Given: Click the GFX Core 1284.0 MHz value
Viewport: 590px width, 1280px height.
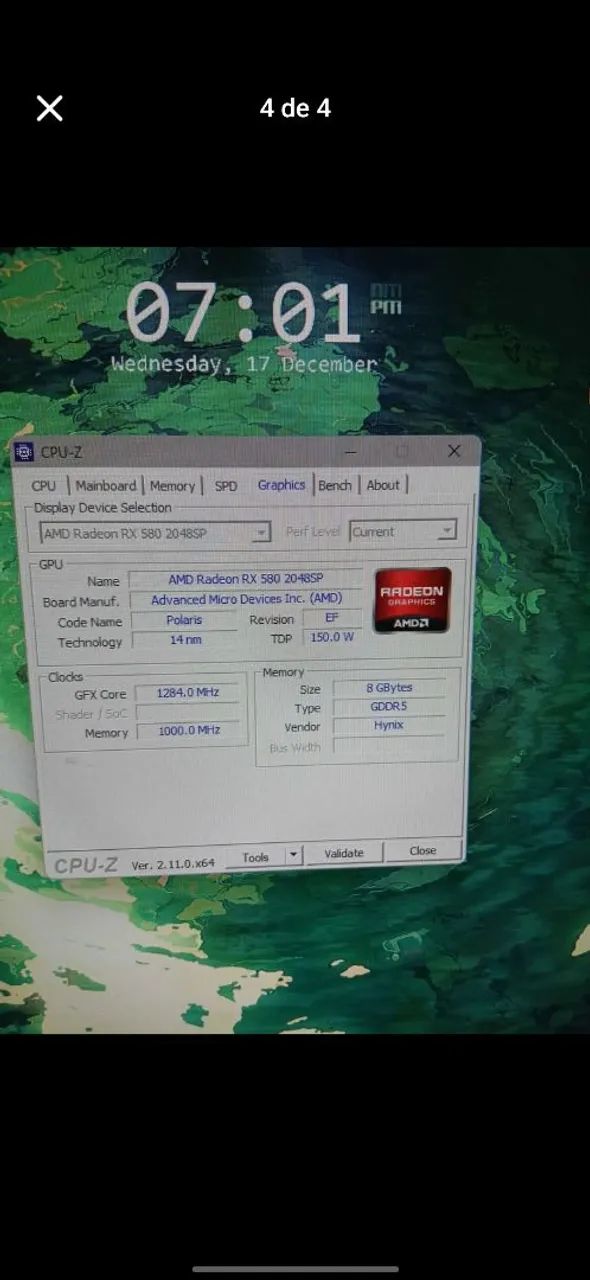Looking at the screenshot, I should tap(188, 692).
